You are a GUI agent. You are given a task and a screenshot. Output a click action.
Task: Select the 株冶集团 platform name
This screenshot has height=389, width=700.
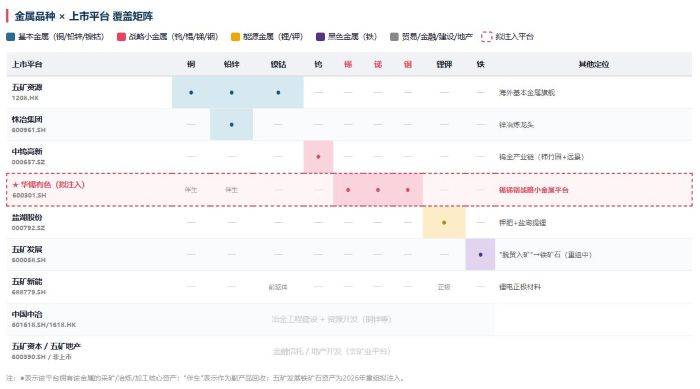[x=27, y=119]
